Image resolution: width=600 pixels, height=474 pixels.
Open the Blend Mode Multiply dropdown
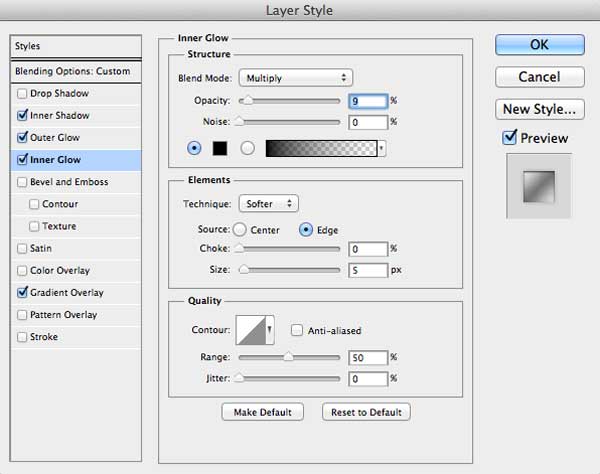pos(295,78)
